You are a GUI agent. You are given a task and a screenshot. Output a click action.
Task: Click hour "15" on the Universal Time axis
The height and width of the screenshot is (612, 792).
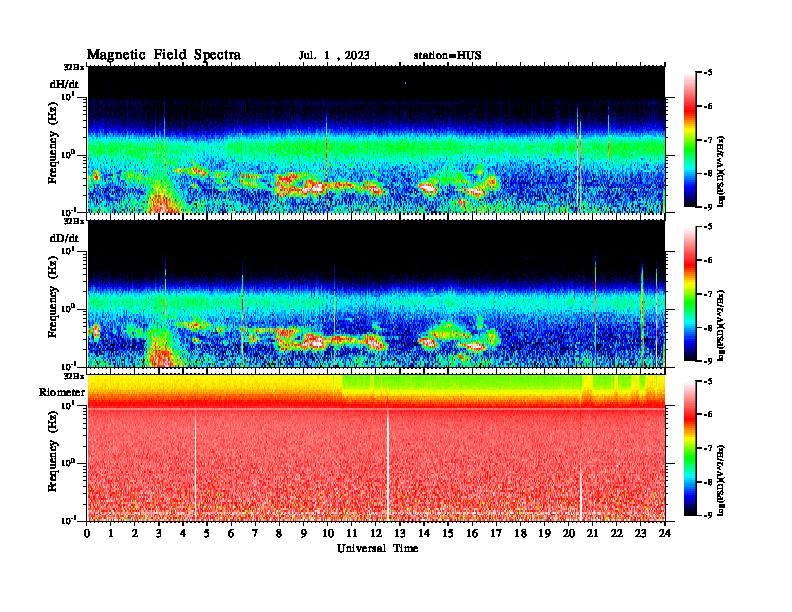click(x=448, y=533)
